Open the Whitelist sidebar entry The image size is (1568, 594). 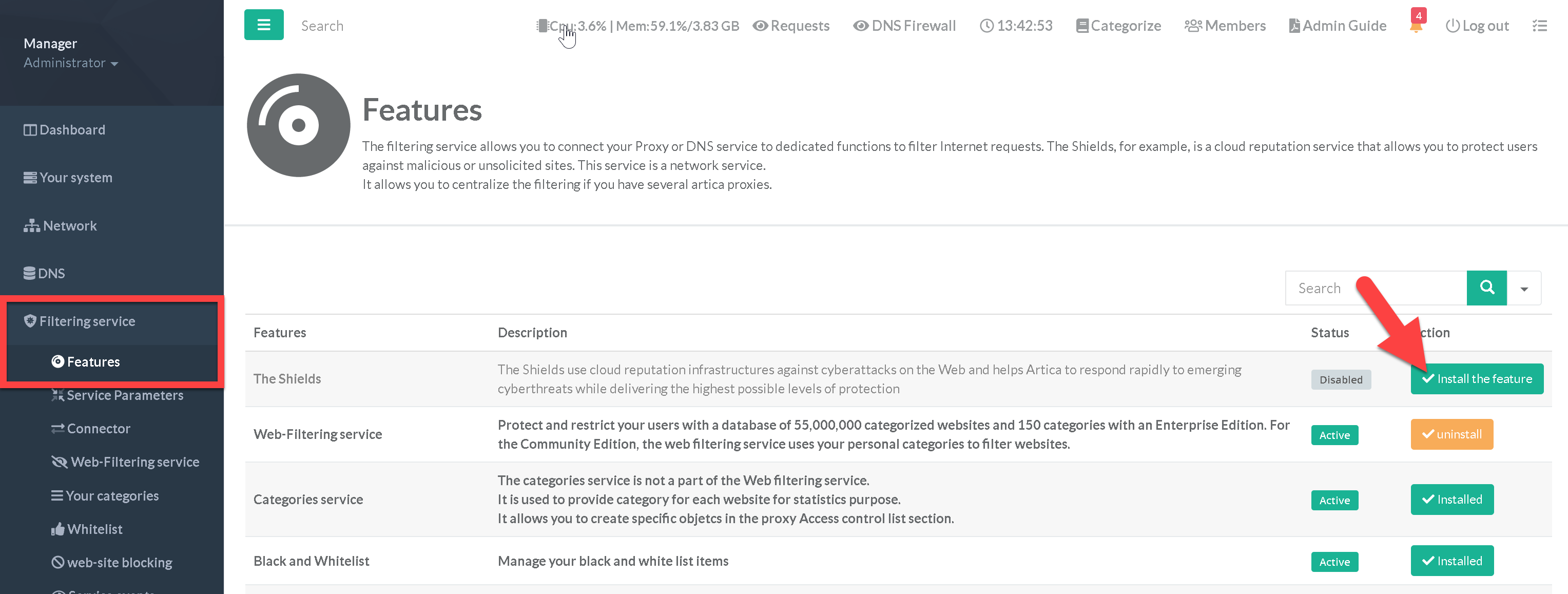tap(87, 529)
